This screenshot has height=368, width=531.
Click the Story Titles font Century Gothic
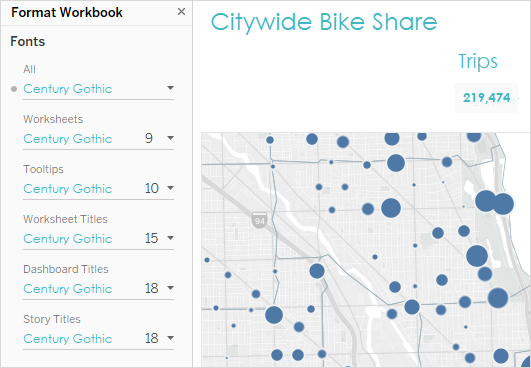(x=68, y=339)
